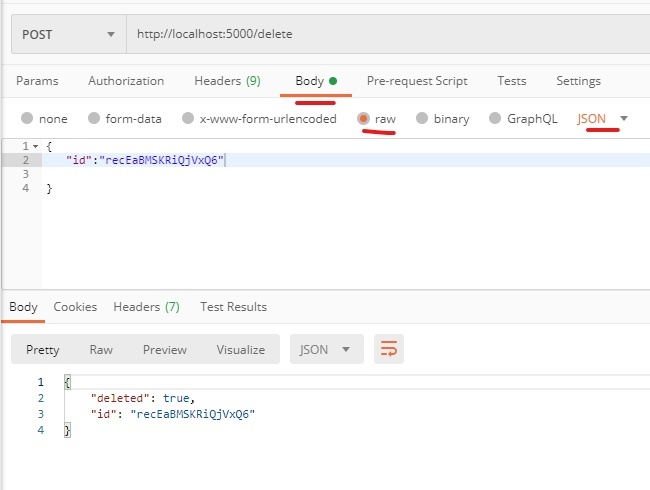The width and height of the screenshot is (650, 490).
Task: Click the Pretty response view button
Action: point(43,349)
